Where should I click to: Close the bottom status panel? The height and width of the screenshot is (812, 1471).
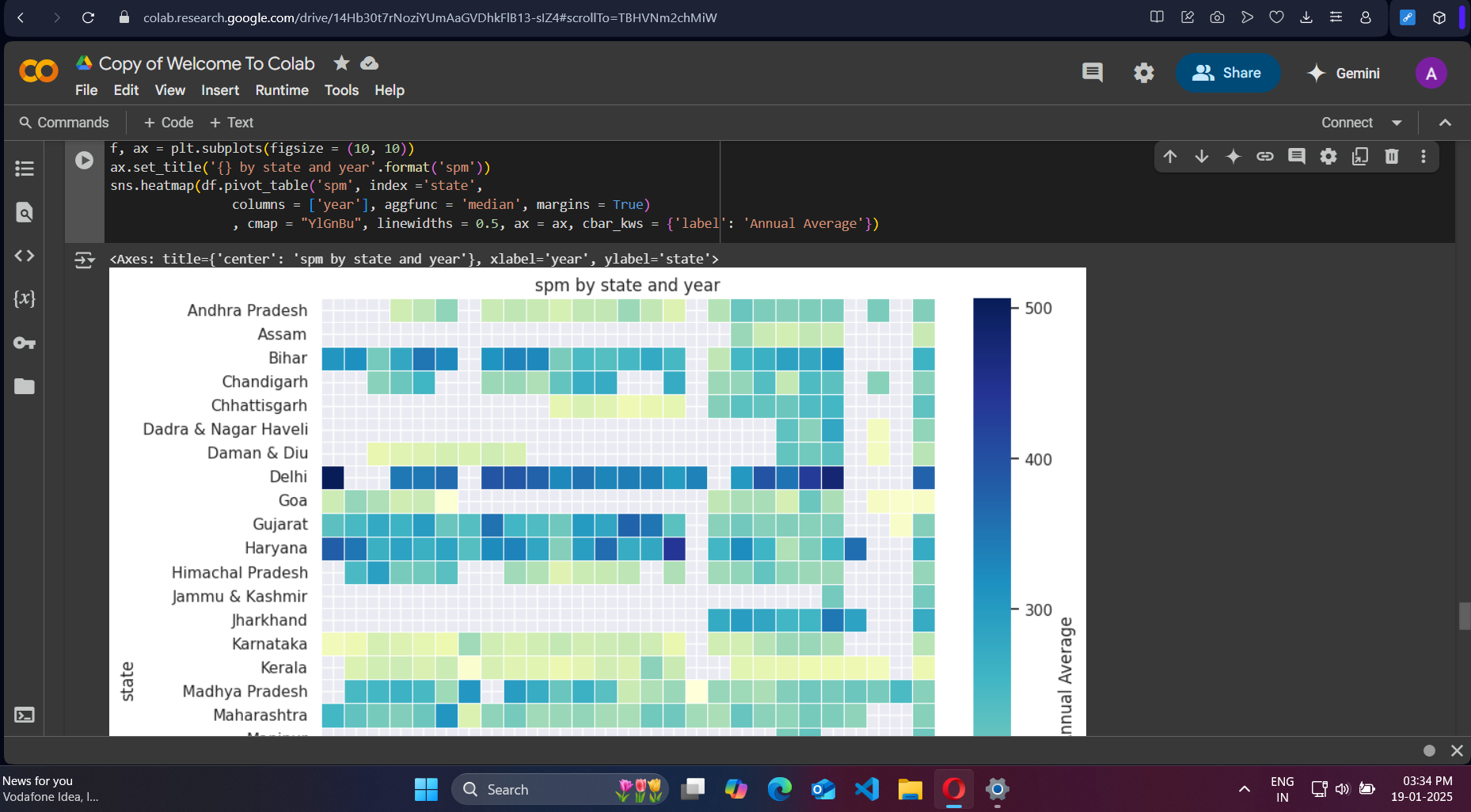tap(1457, 750)
